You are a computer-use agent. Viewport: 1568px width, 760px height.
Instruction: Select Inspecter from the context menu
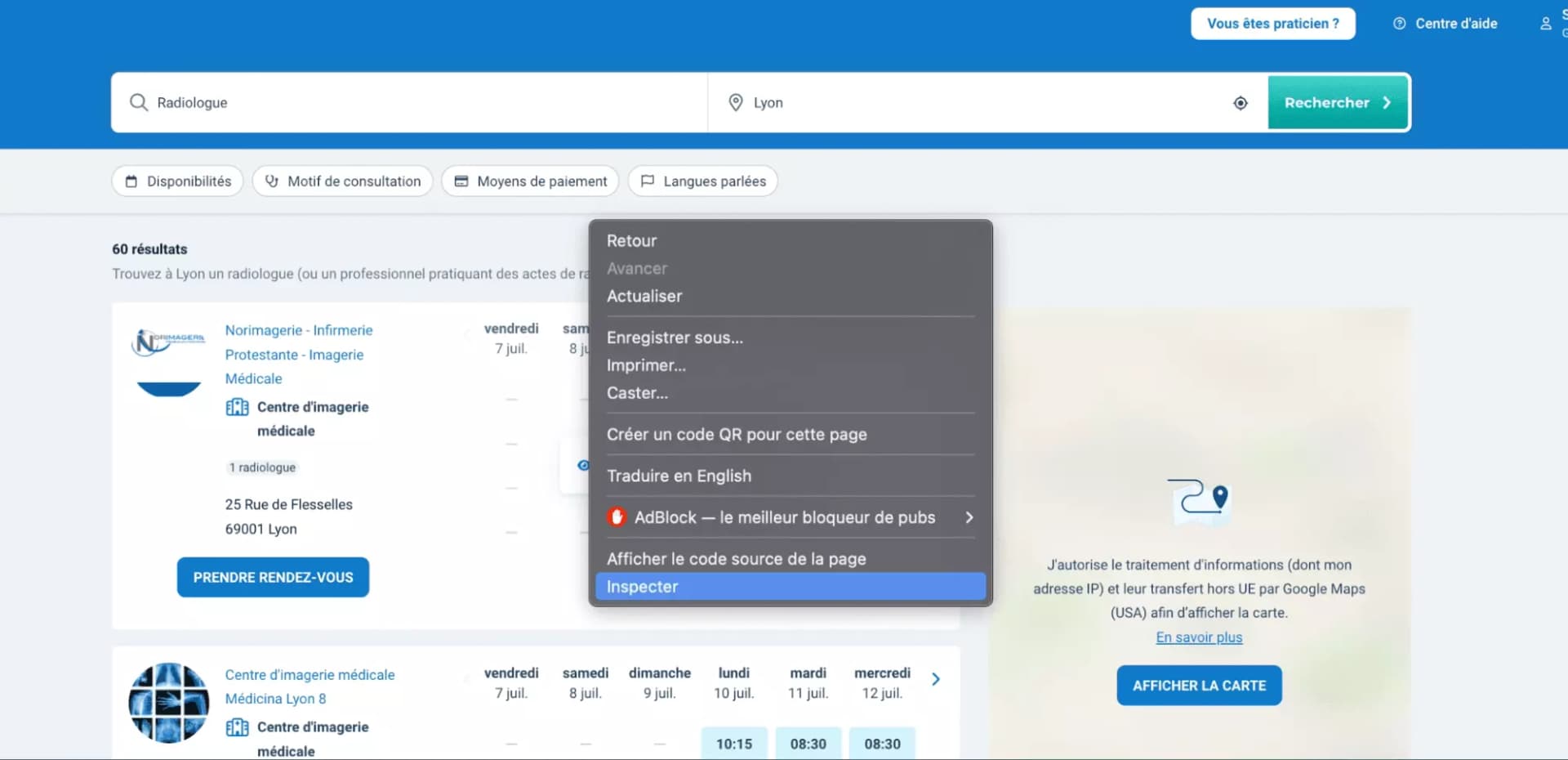click(642, 586)
